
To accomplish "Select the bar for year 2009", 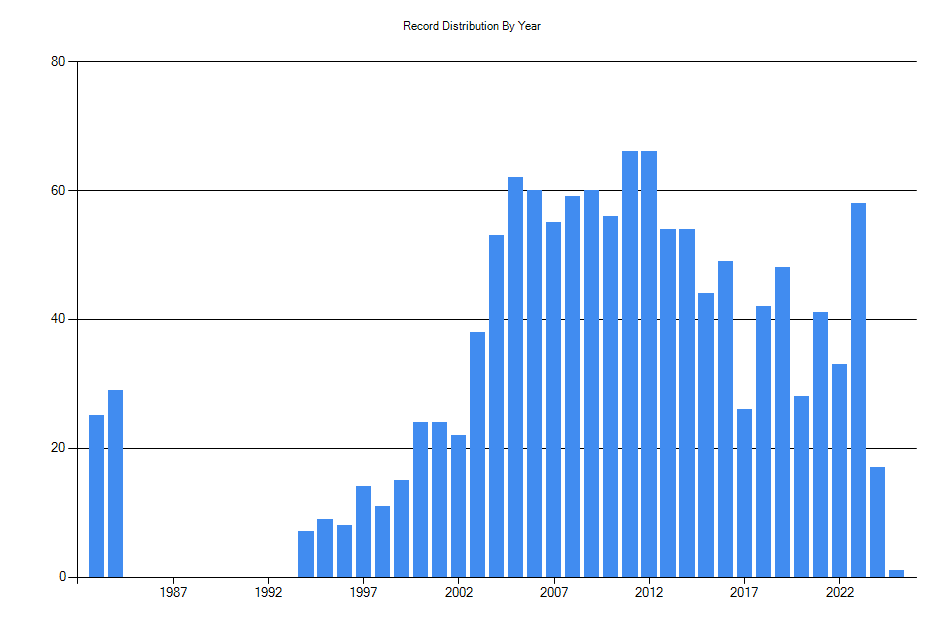I will click(x=592, y=383).
